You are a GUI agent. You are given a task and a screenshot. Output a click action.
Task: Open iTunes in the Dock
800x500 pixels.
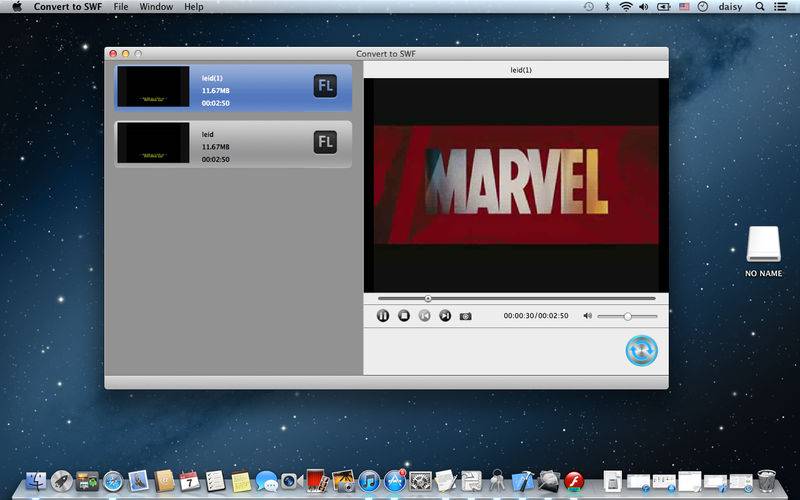coord(369,481)
